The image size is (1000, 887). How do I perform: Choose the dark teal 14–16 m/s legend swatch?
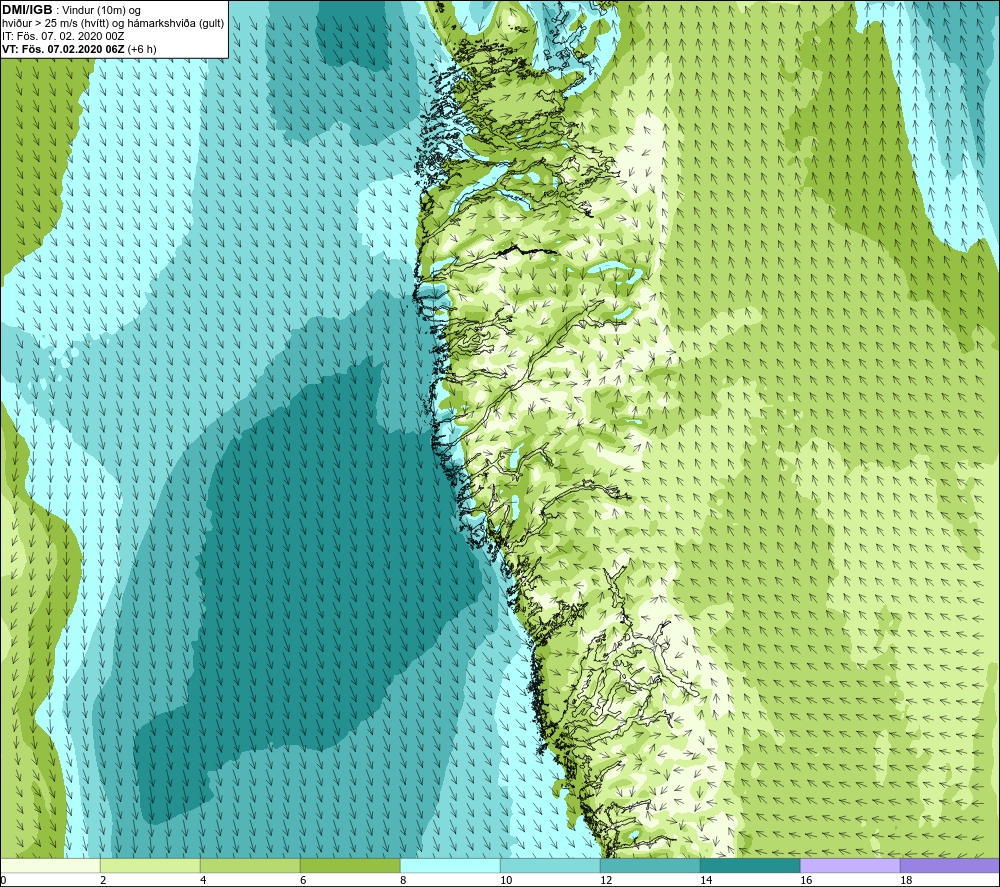pyautogui.click(x=750, y=866)
